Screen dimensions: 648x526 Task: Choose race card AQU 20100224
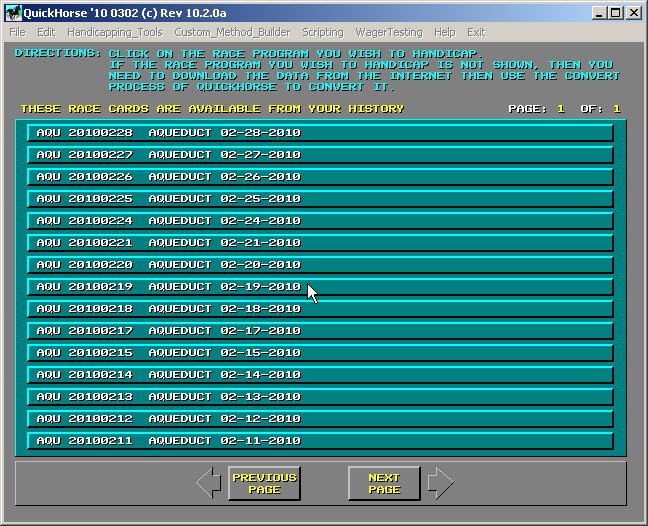[x=319, y=221]
